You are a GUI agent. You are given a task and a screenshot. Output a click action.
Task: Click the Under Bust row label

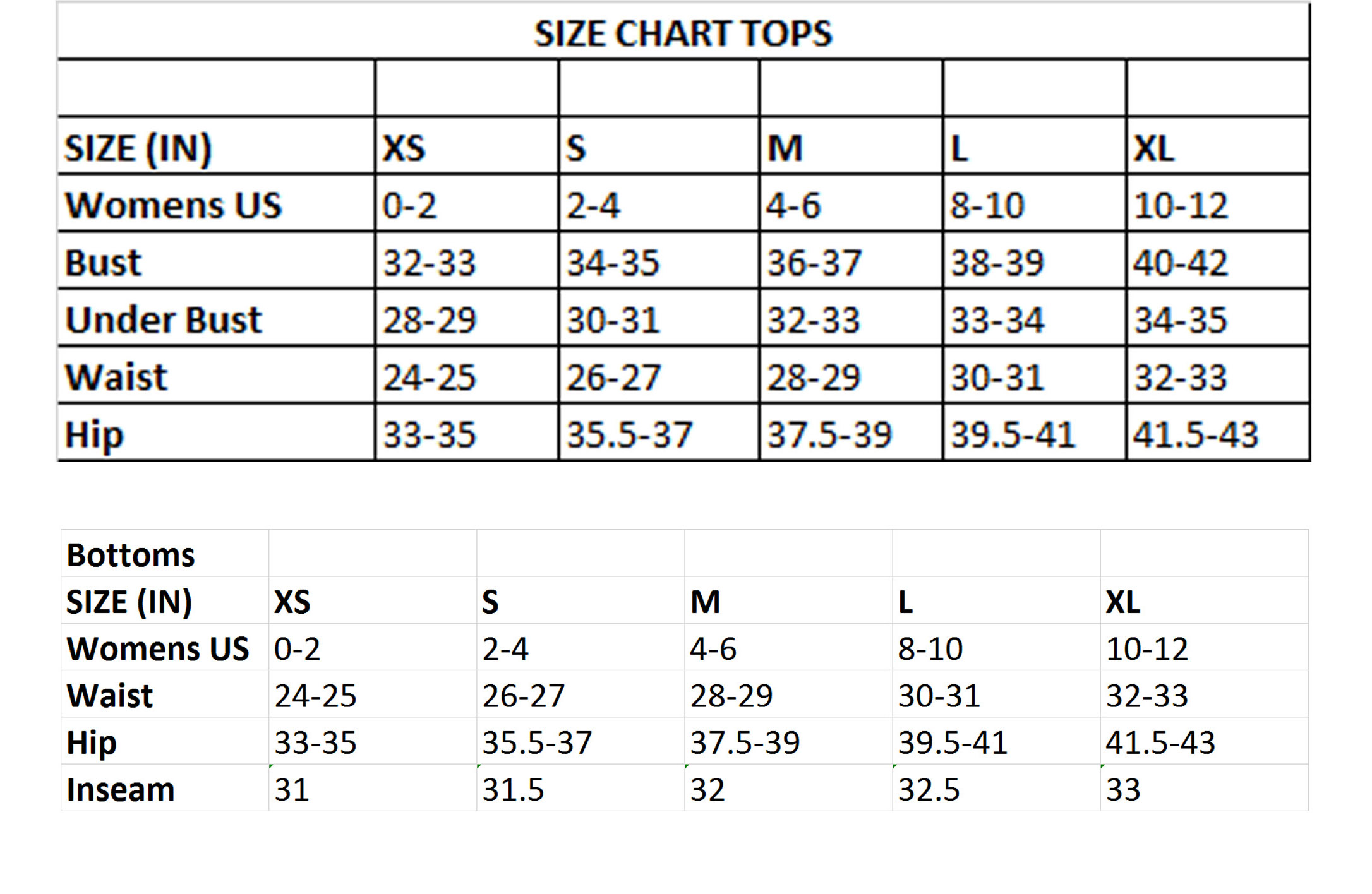(163, 320)
